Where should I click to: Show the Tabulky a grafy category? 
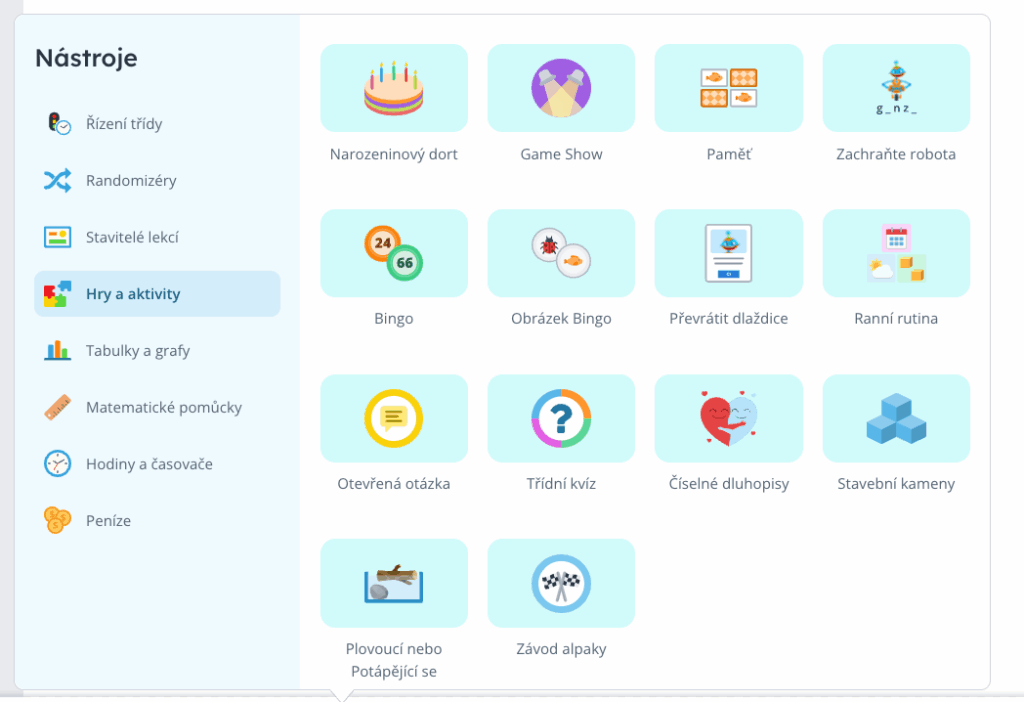point(137,351)
